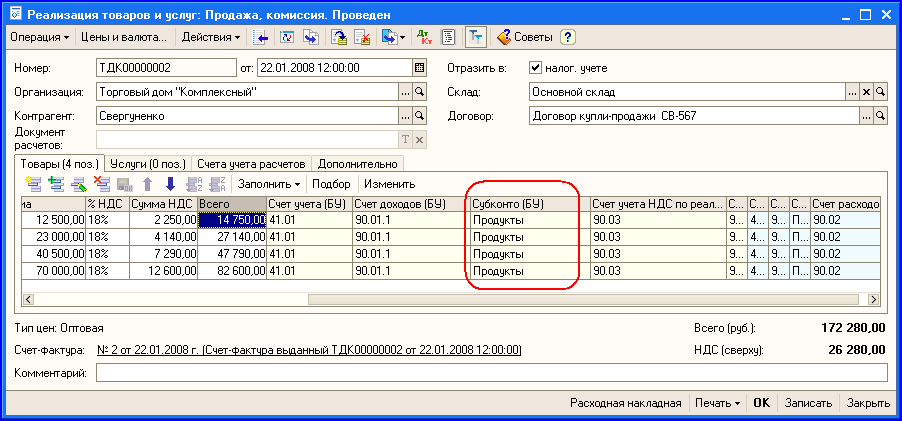Image resolution: width=902 pixels, height=421 pixels.
Task: Clear the Склад field with X button
Action: [866, 92]
